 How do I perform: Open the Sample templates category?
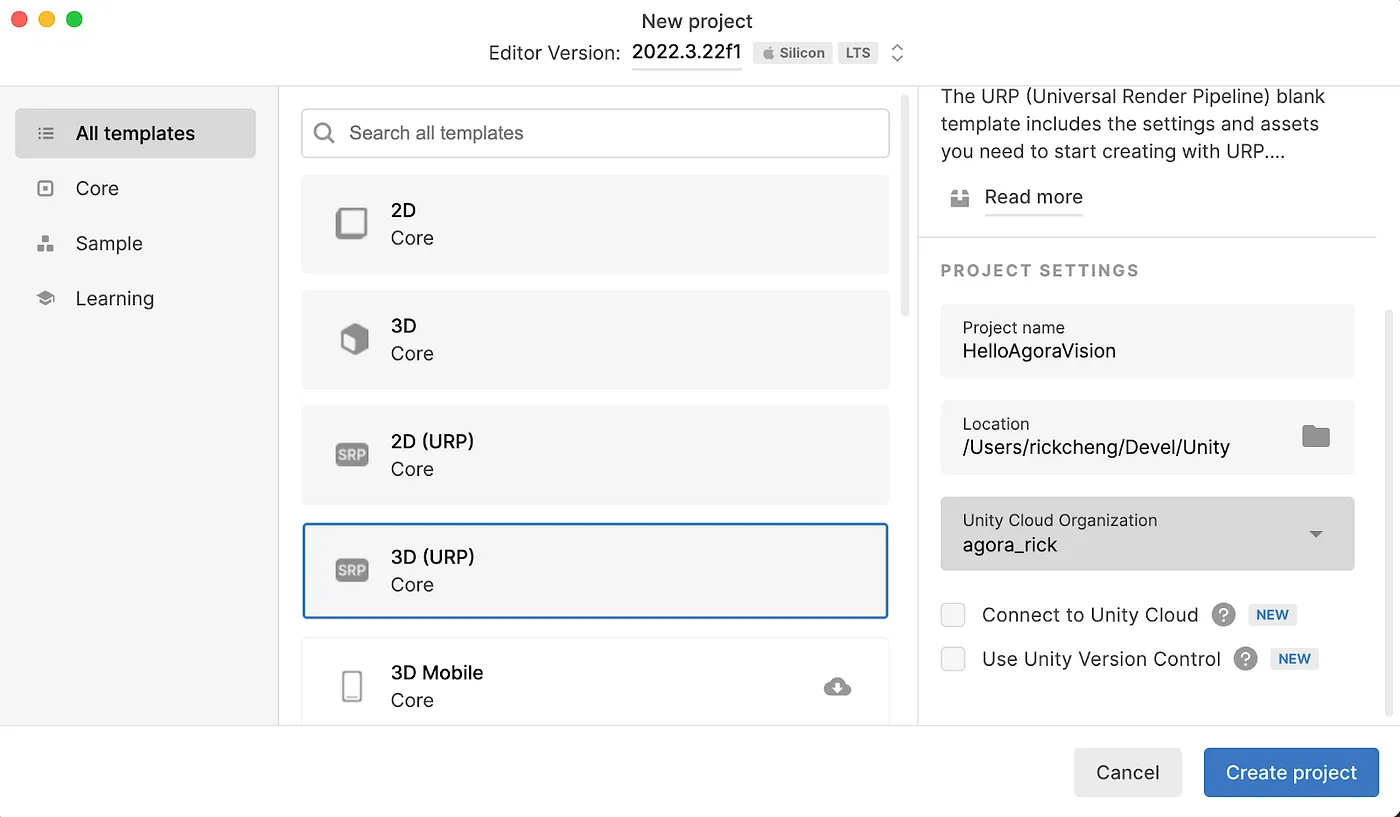(x=109, y=244)
